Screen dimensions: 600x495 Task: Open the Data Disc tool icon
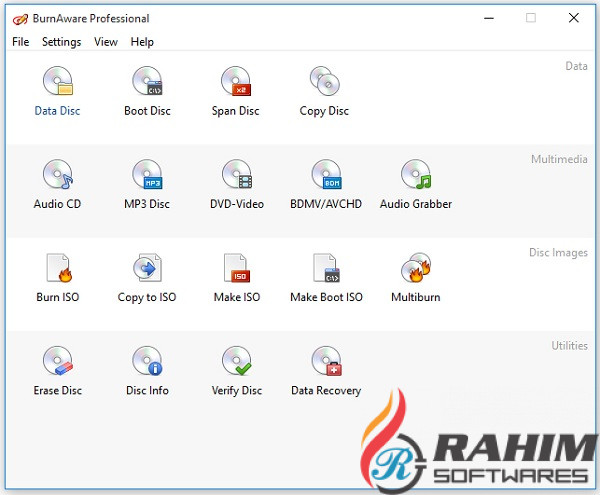point(57,81)
